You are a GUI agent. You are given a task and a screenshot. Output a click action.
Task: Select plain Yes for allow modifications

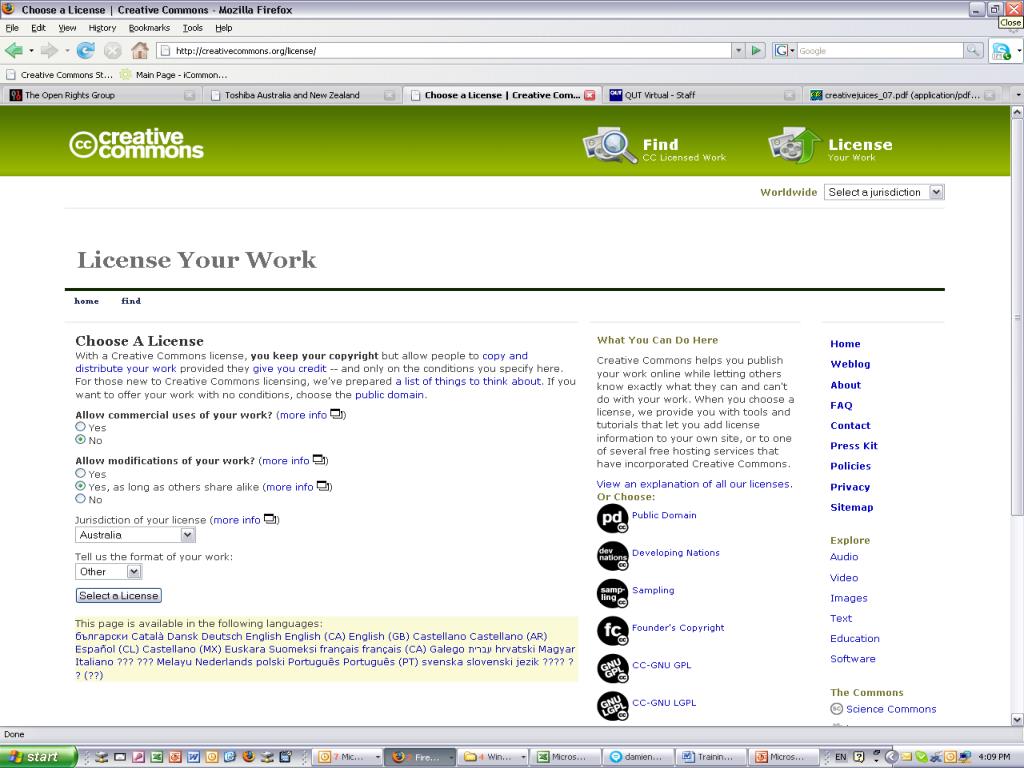point(80,473)
